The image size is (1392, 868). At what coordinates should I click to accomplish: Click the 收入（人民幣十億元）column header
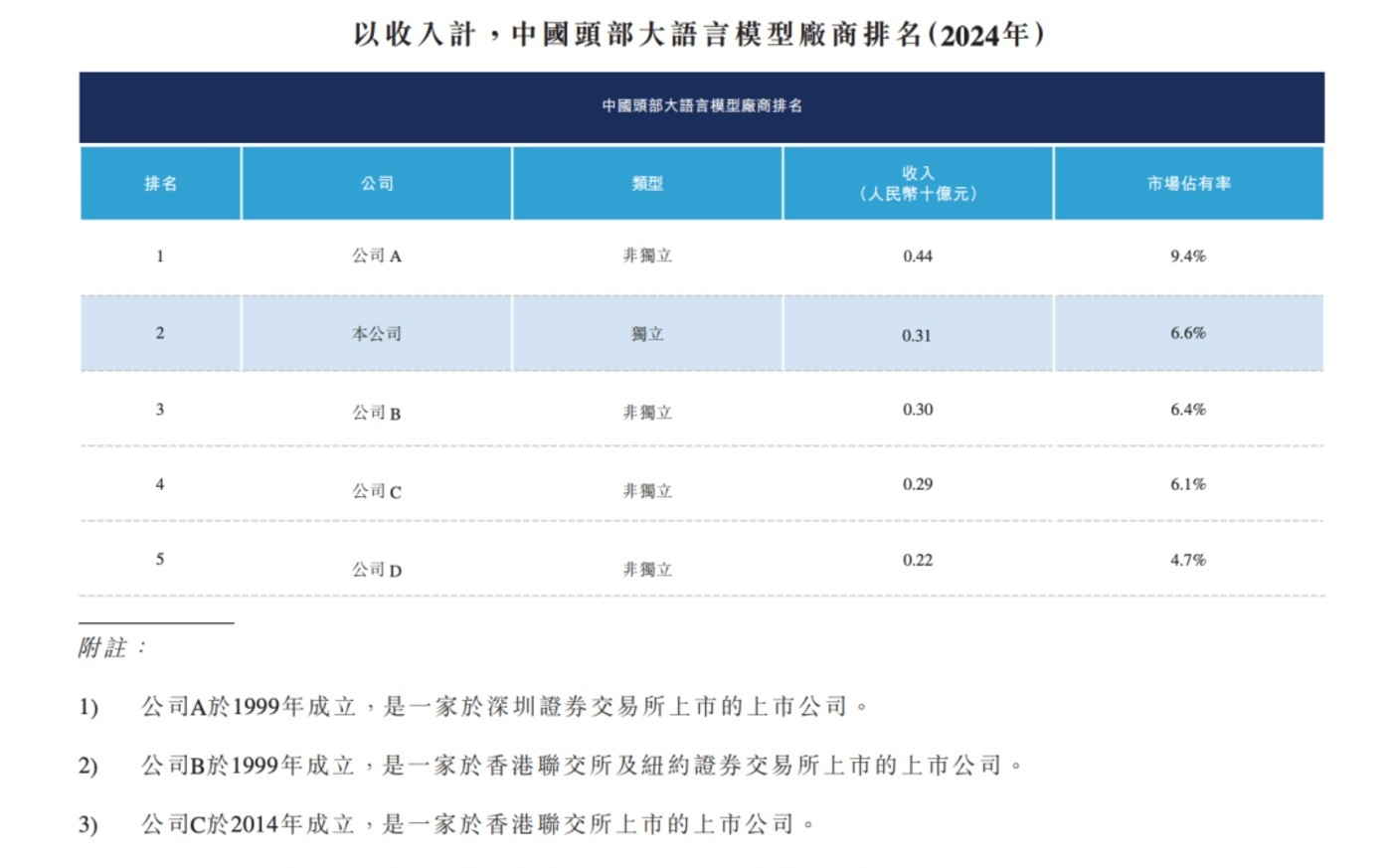tap(917, 182)
